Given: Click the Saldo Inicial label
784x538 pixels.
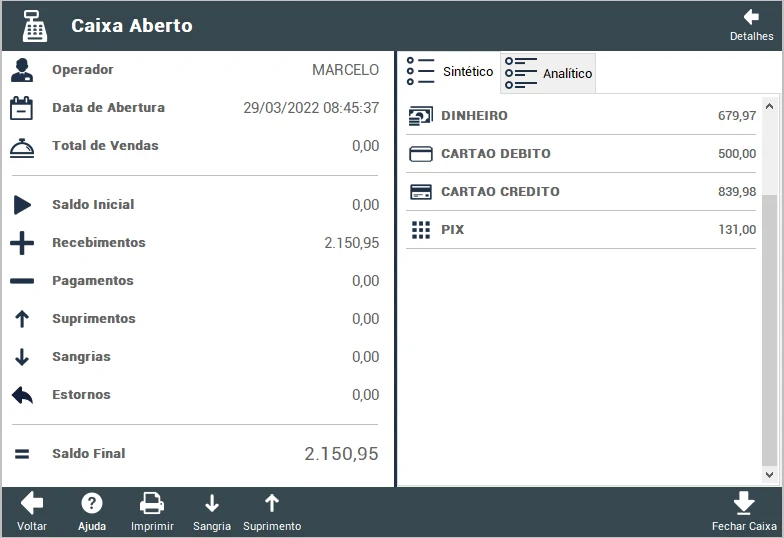Looking at the screenshot, I should [x=94, y=204].
